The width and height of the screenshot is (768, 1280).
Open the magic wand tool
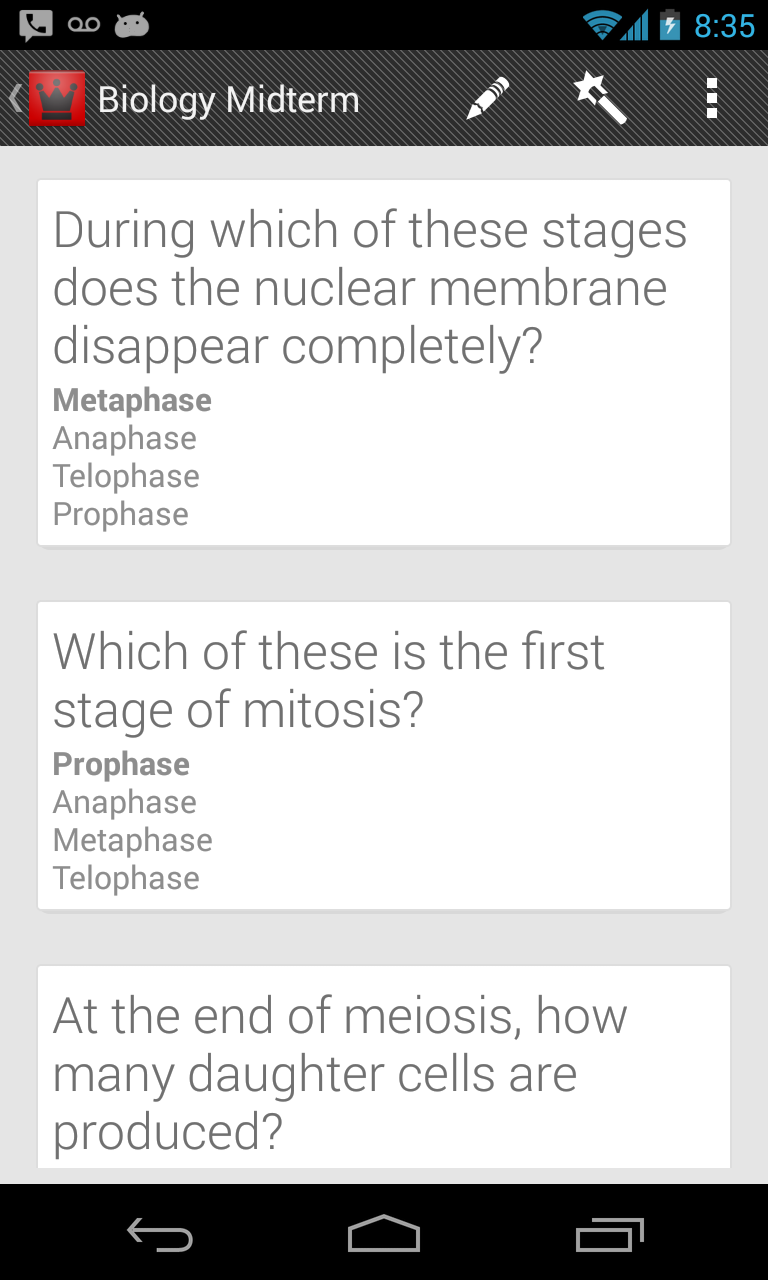(600, 99)
